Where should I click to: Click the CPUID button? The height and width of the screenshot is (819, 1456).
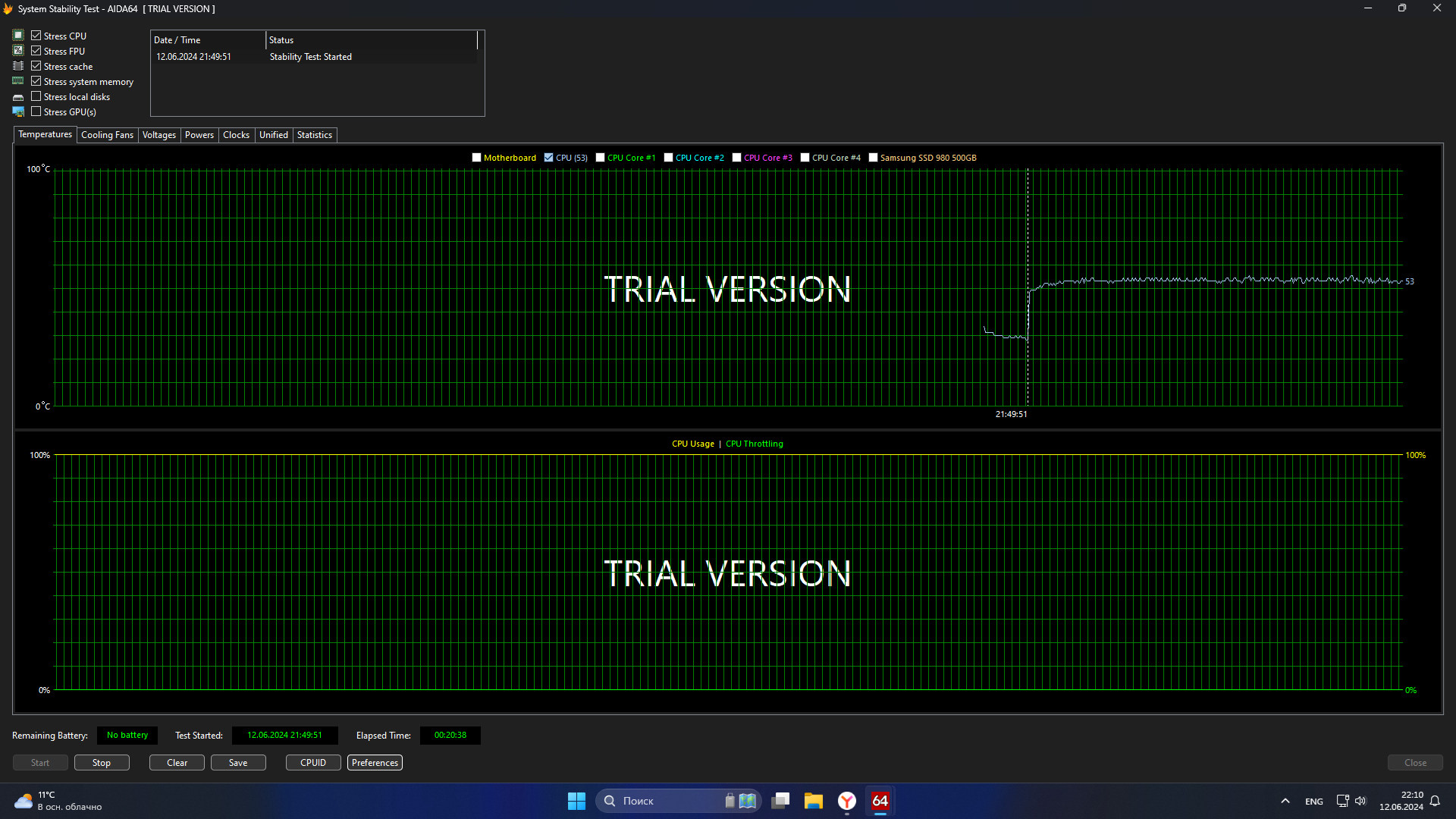click(x=312, y=763)
